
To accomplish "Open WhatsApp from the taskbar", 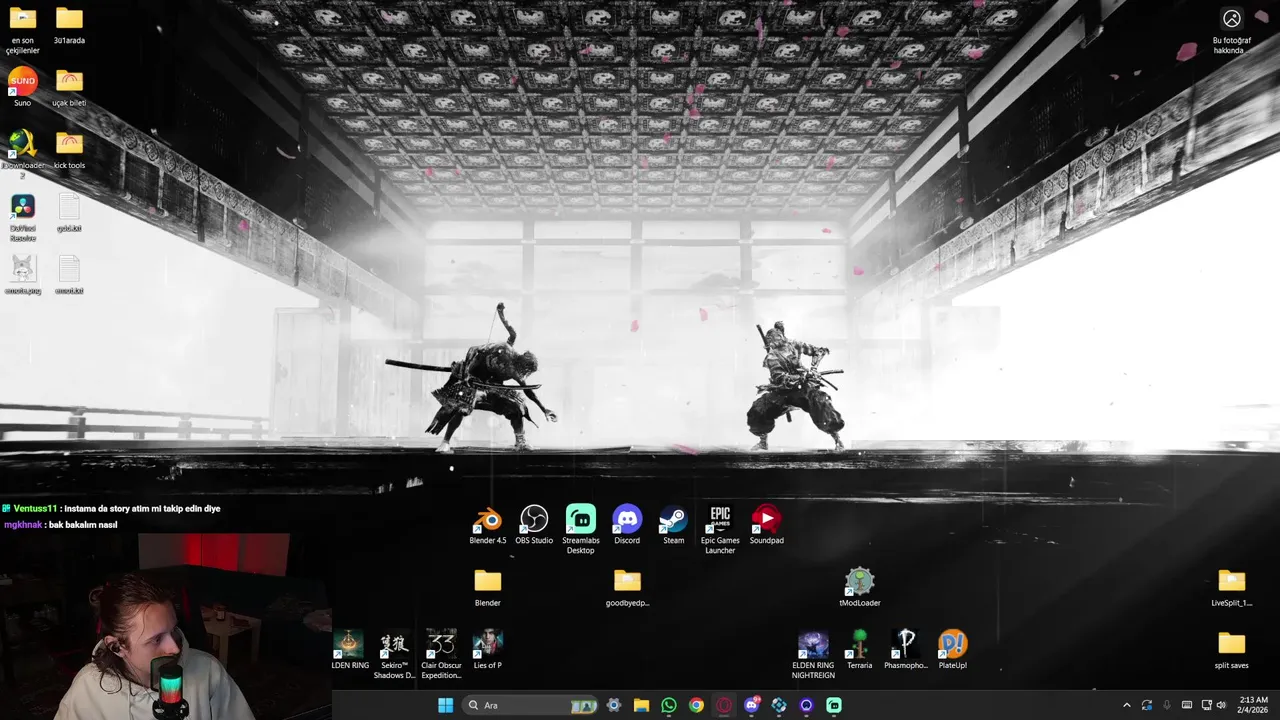I will [x=669, y=705].
